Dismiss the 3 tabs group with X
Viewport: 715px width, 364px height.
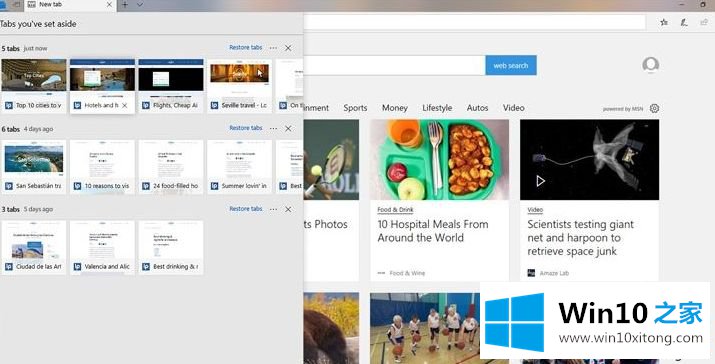(x=288, y=209)
